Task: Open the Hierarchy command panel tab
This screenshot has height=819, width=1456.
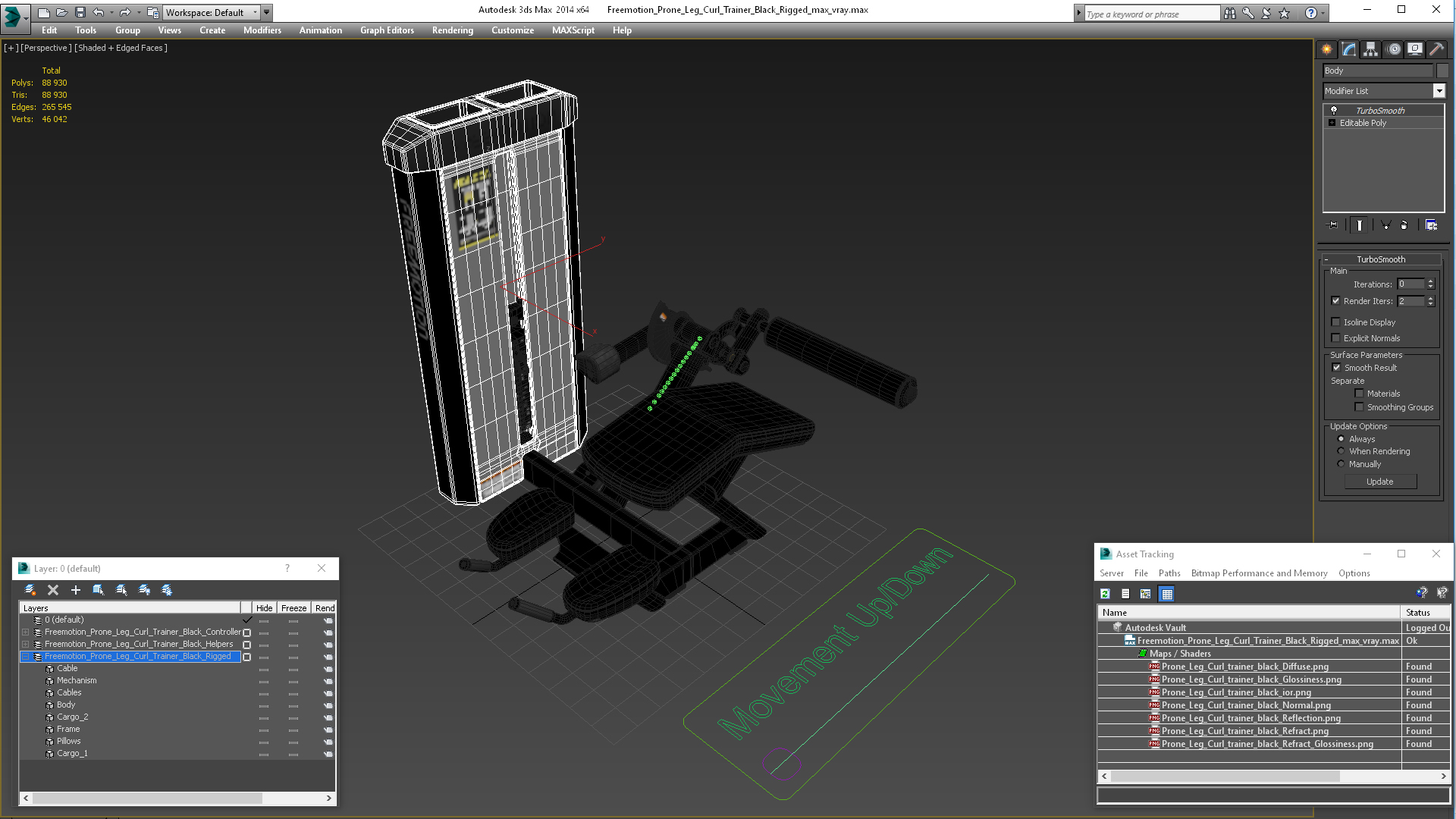Action: coord(1370,49)
